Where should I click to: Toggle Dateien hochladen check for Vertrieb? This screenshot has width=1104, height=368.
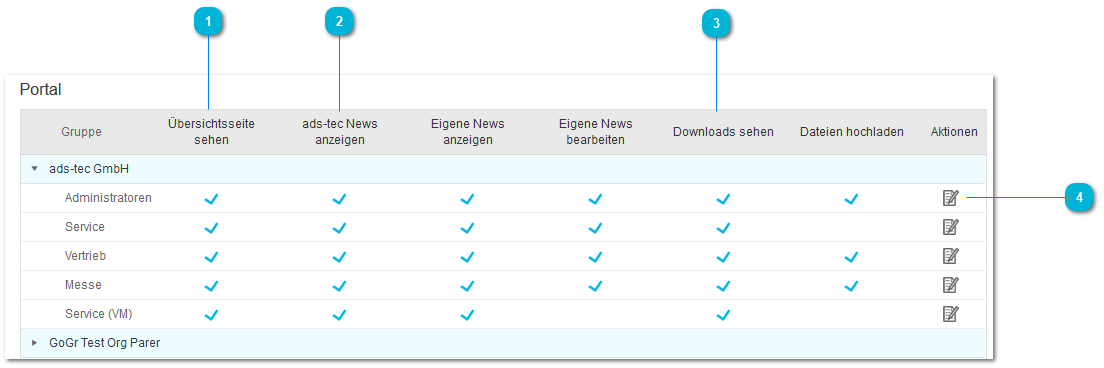pos(851,257)
